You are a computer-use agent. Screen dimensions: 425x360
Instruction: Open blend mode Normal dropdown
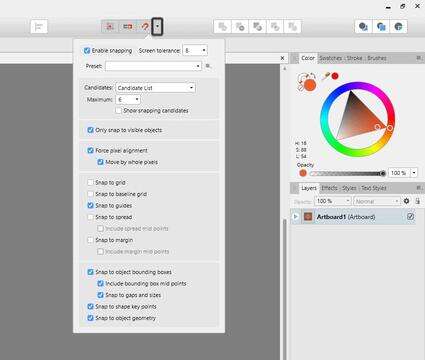376,201
